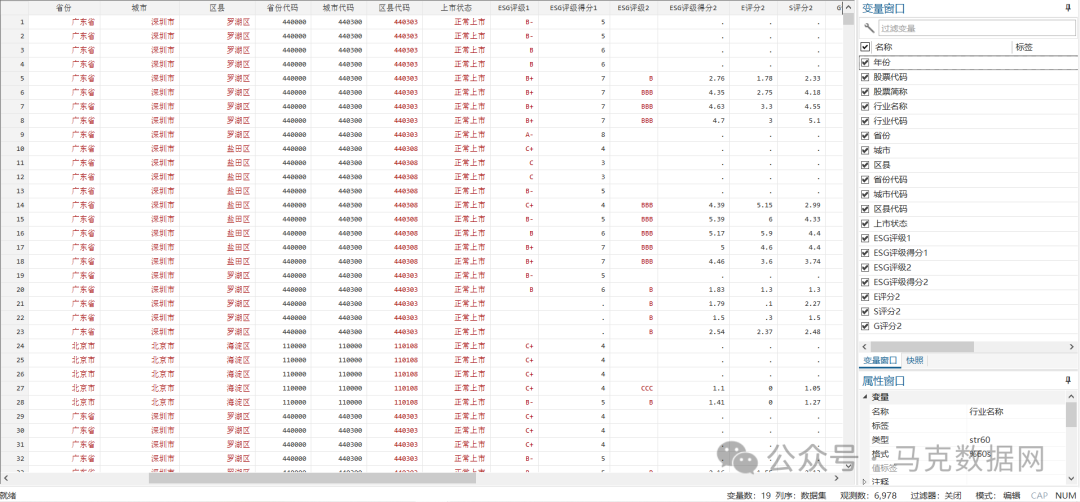Select the ESG评级得分1 column header in the grid
Viewport: 1080px width, 502px height.
click(574, 8)
